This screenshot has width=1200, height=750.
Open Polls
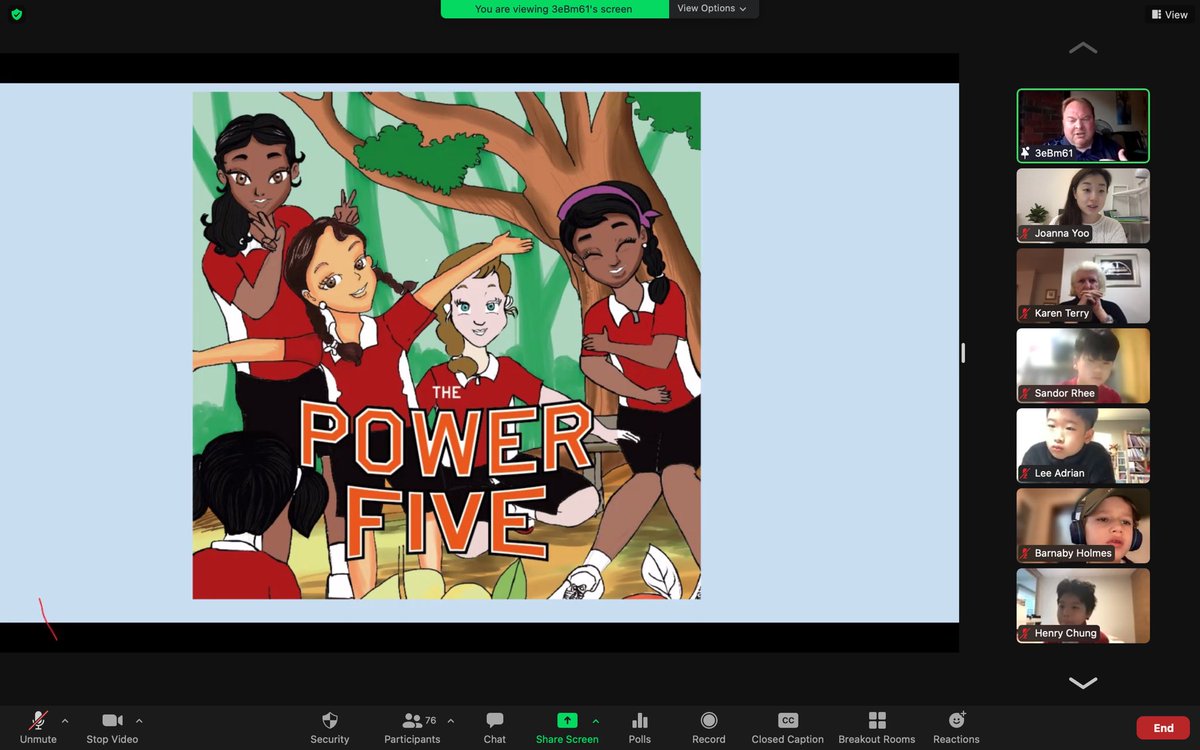coord(640,727)
